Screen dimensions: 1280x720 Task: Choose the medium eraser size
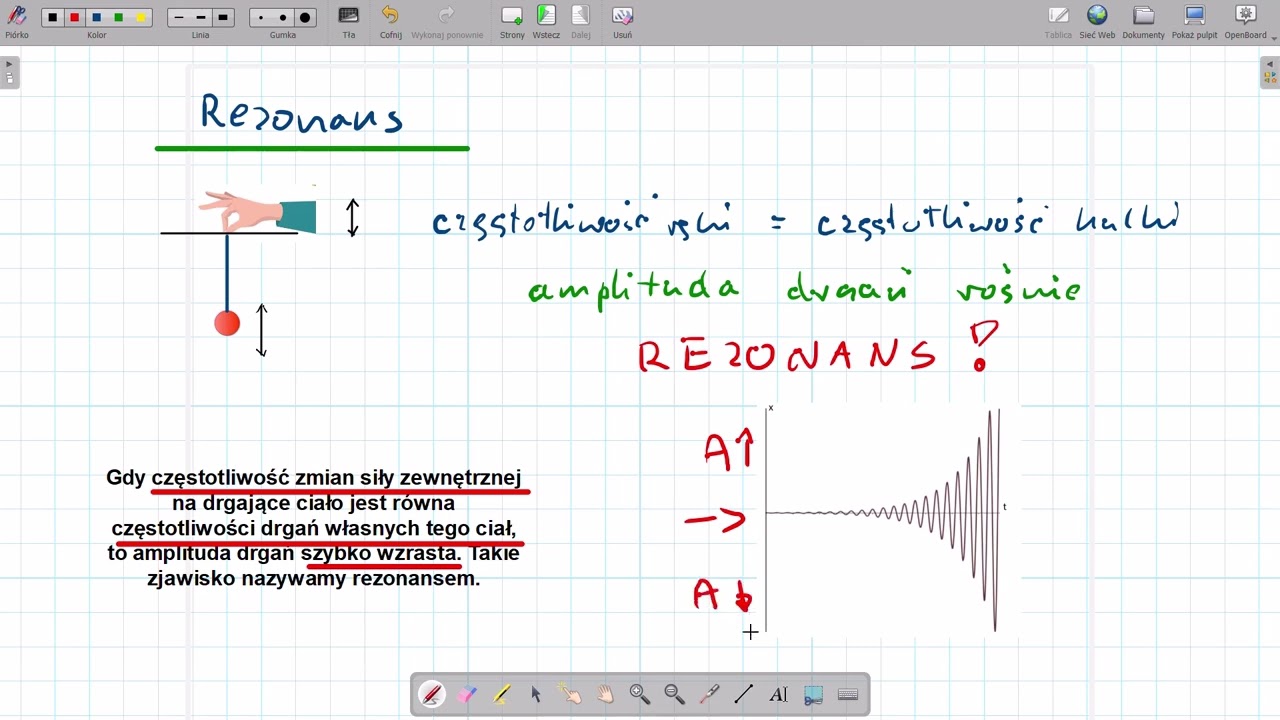[283, 18]
